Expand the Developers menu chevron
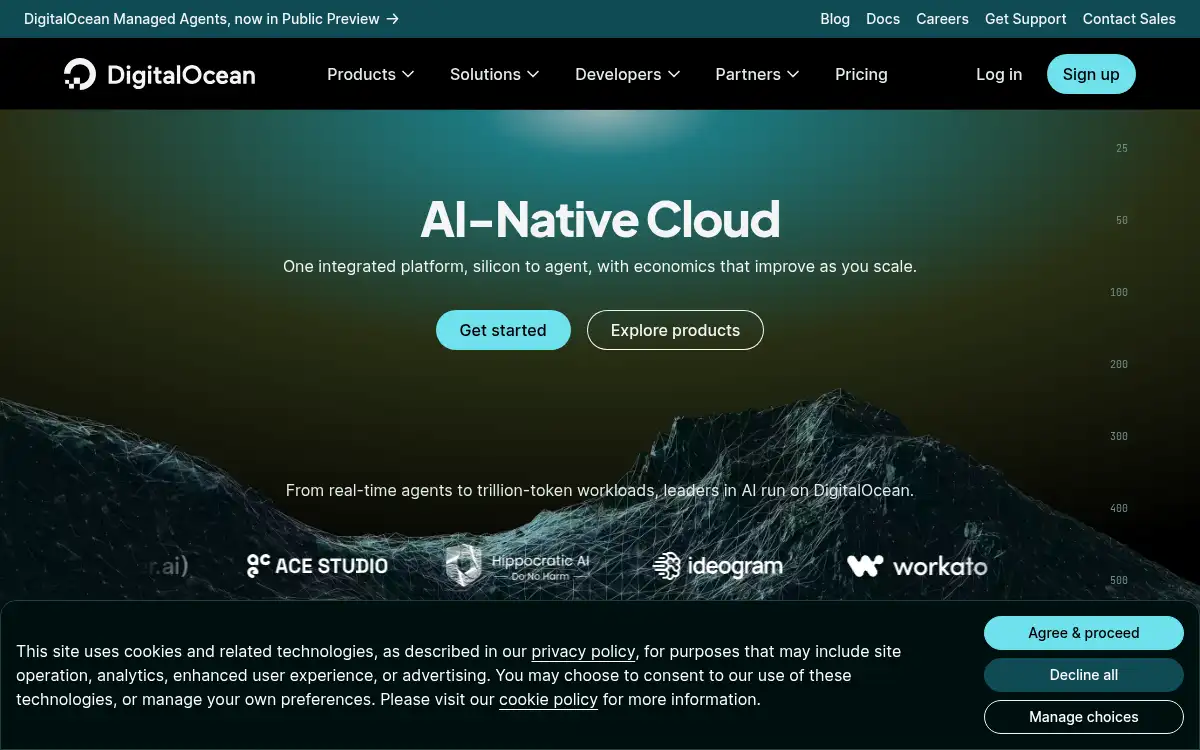The image size is (1200, 750). click(x=674, y=74)
